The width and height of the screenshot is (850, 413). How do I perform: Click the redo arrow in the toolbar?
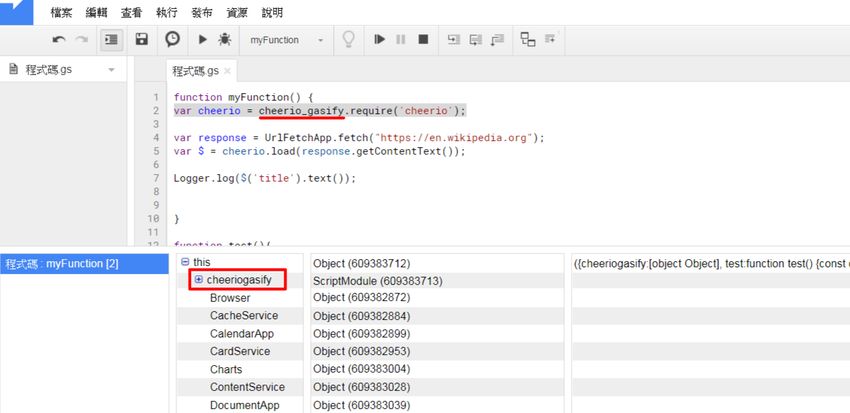(82, 40)
